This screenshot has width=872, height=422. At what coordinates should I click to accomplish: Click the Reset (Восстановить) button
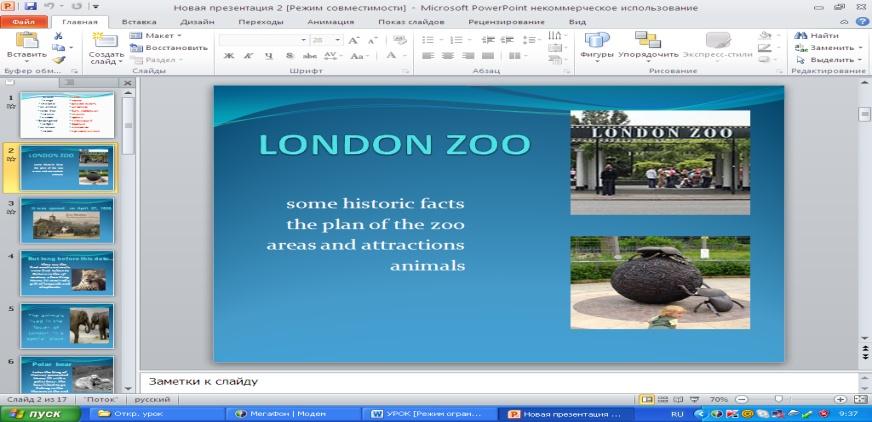point(169,48)
